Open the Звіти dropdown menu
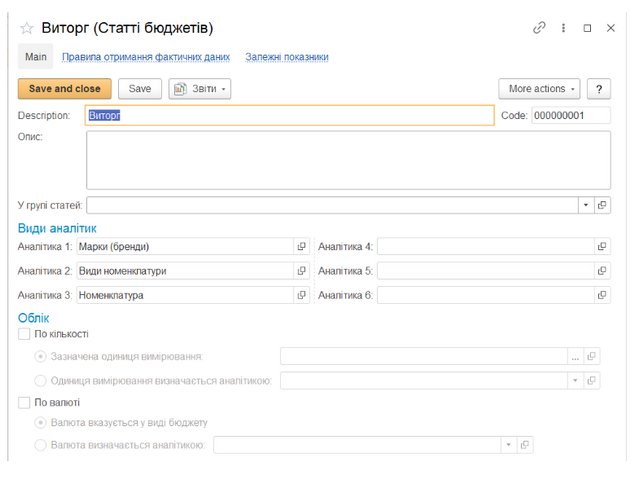 [x=200, y=89]
